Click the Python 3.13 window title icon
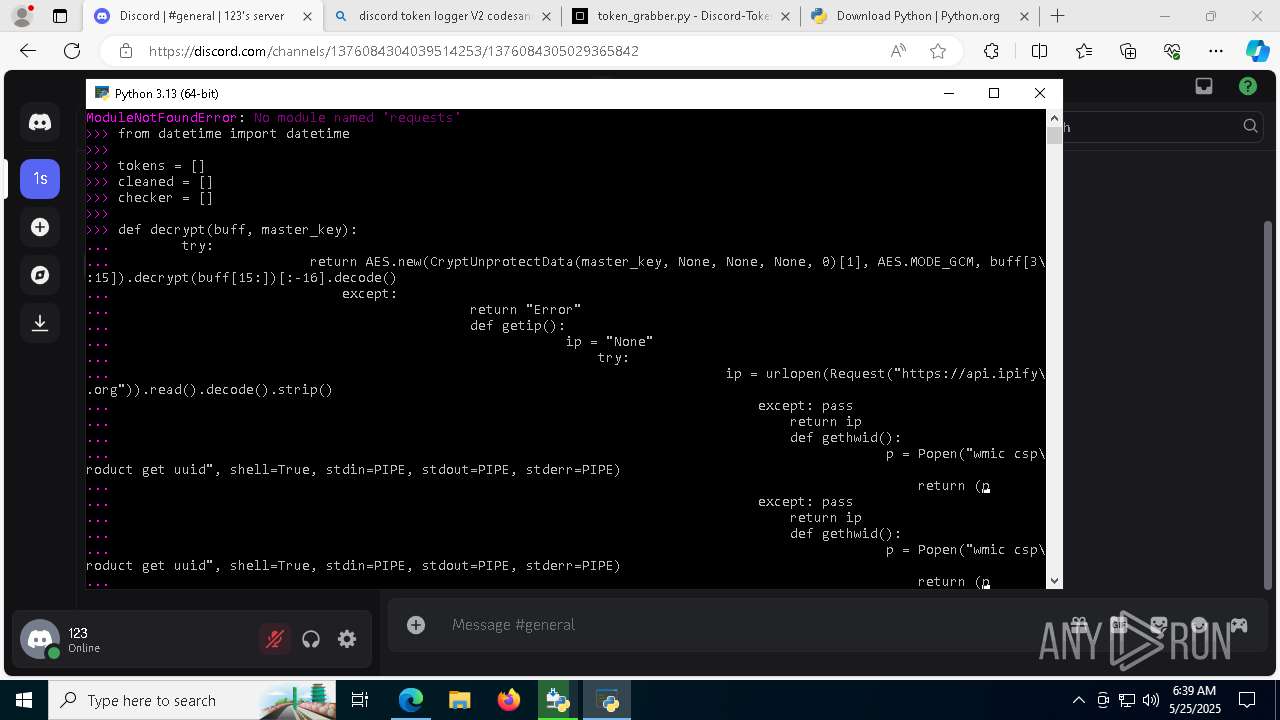 (x=101, y=93)
